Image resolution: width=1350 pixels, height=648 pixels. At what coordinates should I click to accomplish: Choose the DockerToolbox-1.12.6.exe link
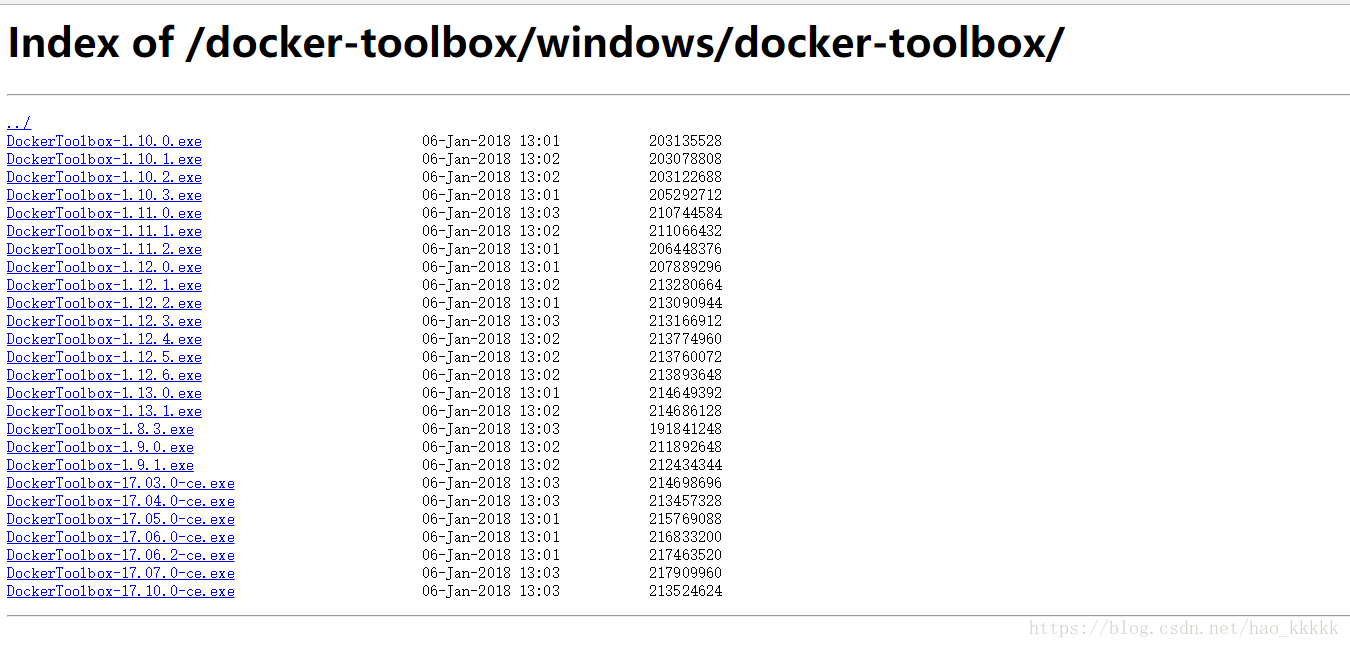(104, 375)
